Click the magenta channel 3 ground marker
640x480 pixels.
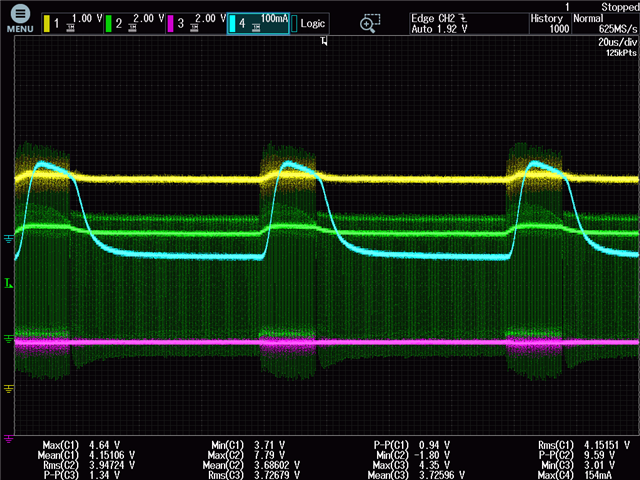coord(8,439)
